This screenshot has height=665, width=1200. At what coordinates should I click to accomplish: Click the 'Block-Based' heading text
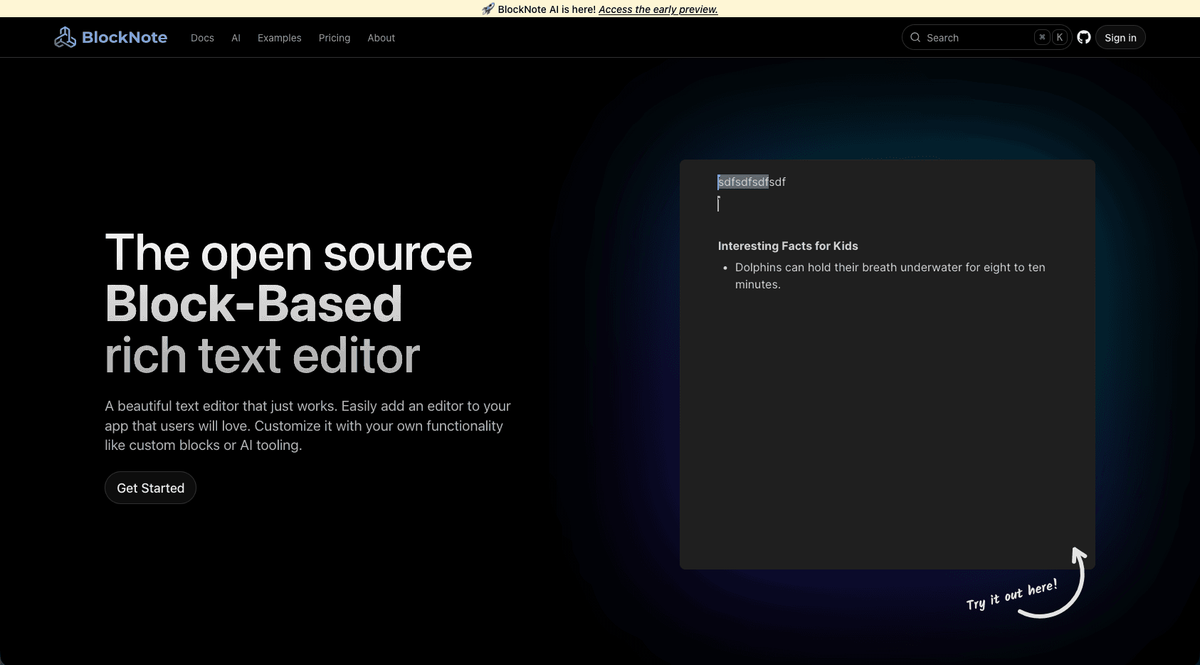[254, 303]
